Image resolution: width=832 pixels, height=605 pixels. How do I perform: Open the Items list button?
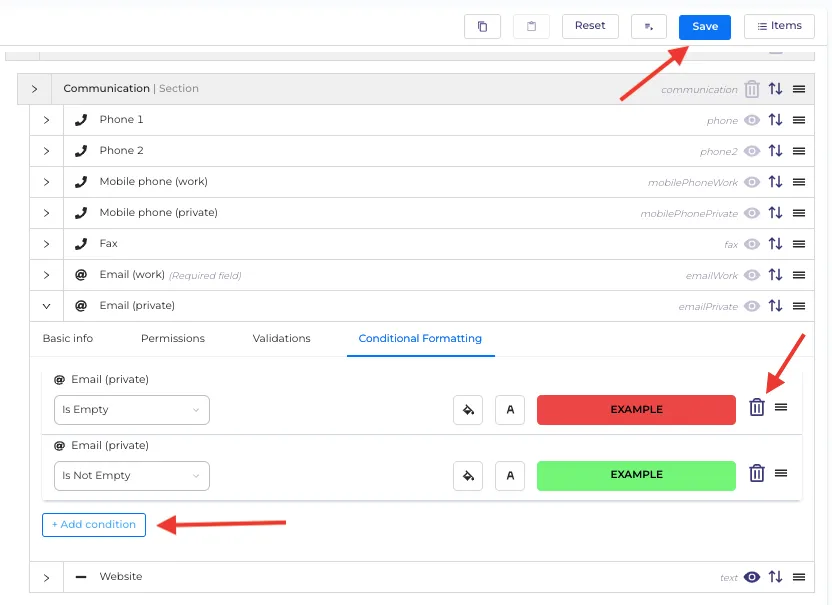tap(779, 27)
